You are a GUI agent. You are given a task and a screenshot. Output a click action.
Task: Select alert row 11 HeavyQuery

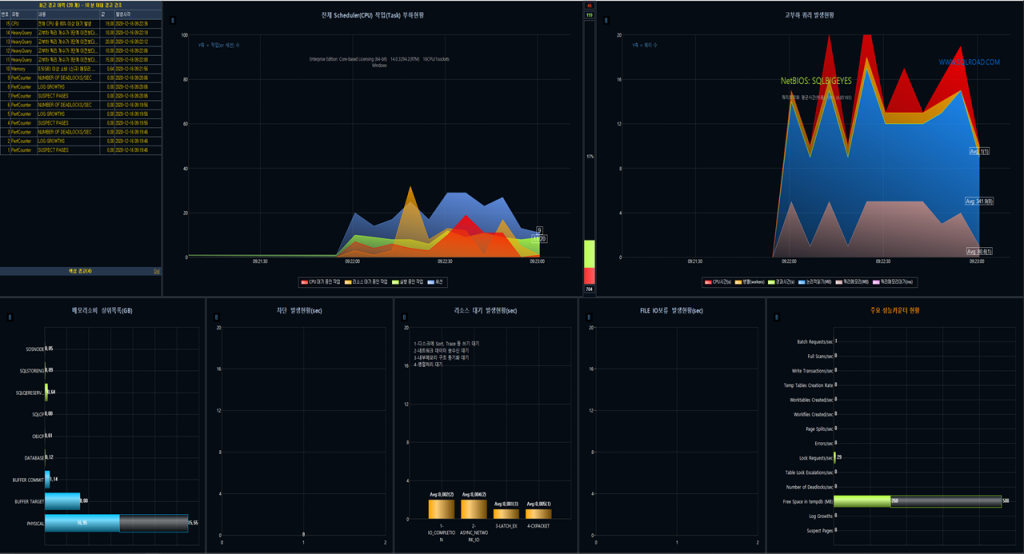point(81,59)
